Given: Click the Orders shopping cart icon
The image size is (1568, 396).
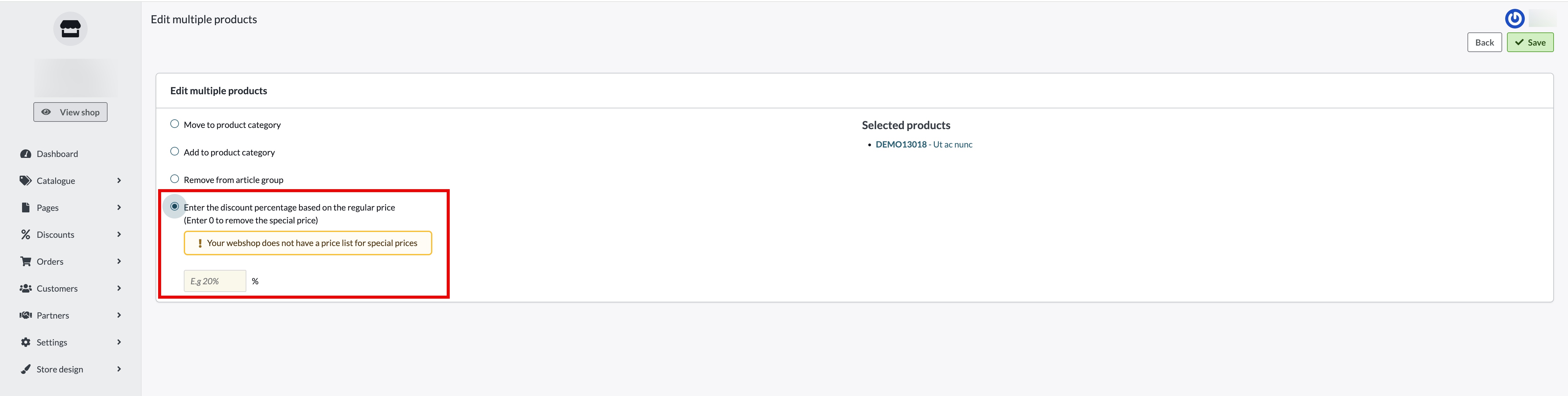Looking at the screenshot, I should [x=25, y=262].
